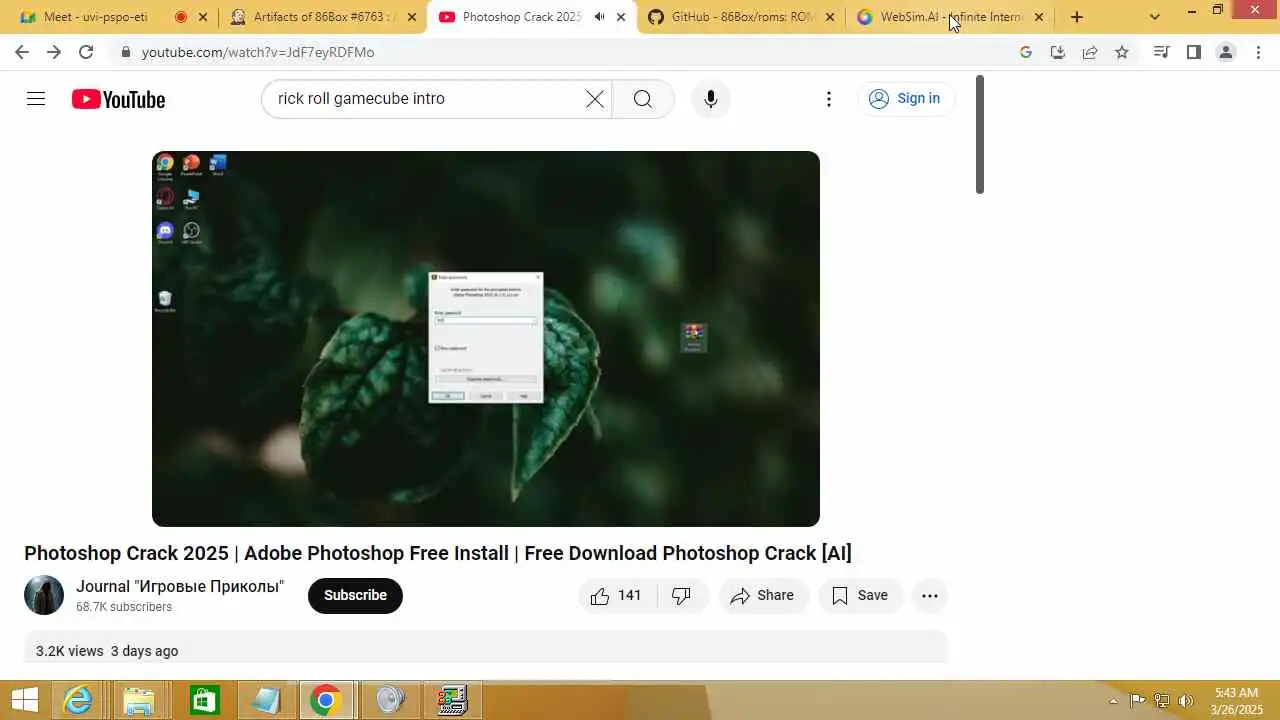The width and height of the screenshot is (1280, 720).
Task: Subscribe to the channel
Action: (355, 595)
